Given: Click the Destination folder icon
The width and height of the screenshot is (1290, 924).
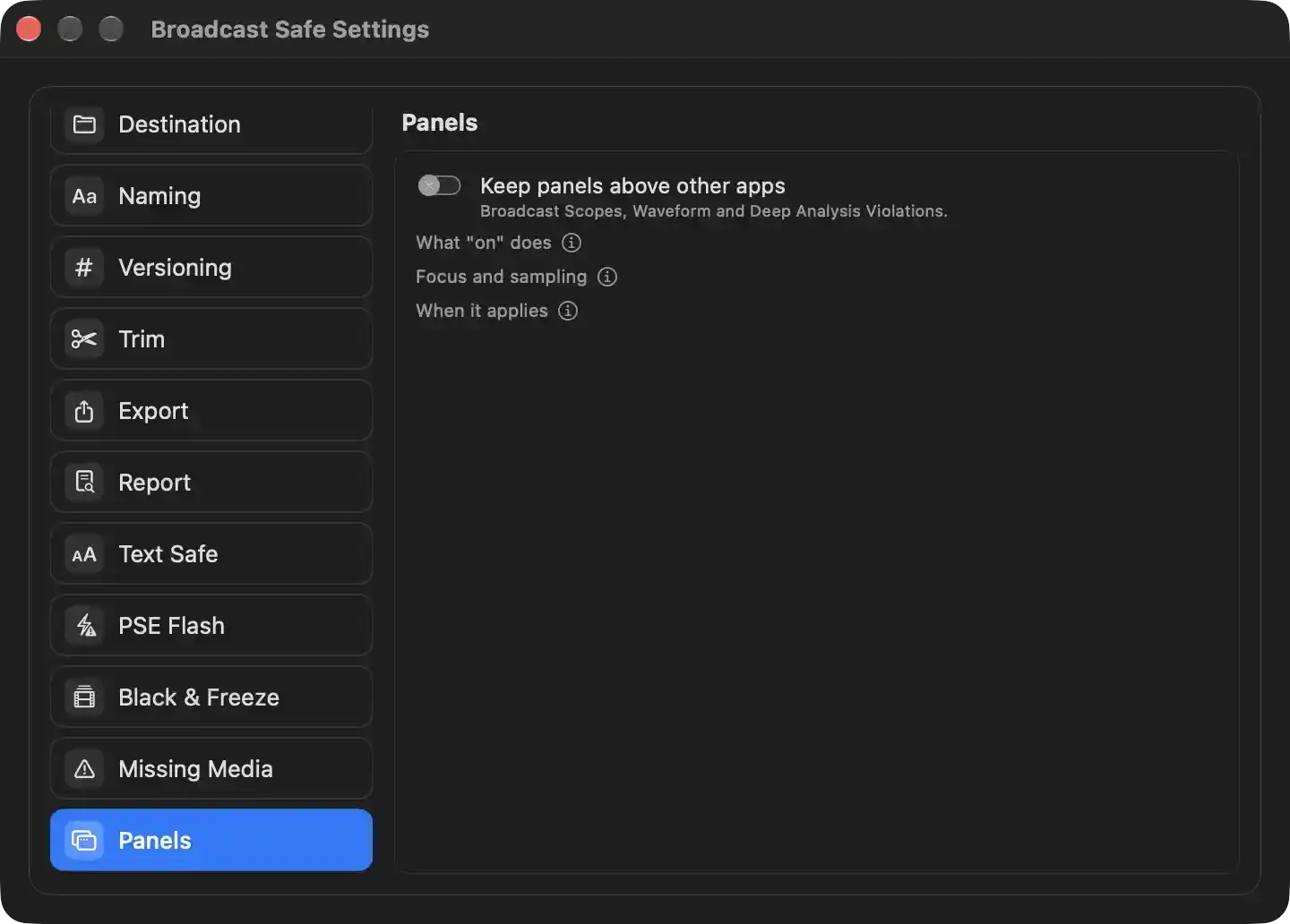Looking at the screenshot, I should [84, 124].
